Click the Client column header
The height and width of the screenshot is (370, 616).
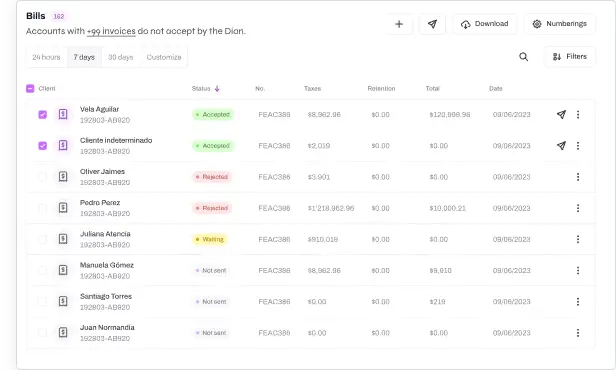tap(47, 89)
